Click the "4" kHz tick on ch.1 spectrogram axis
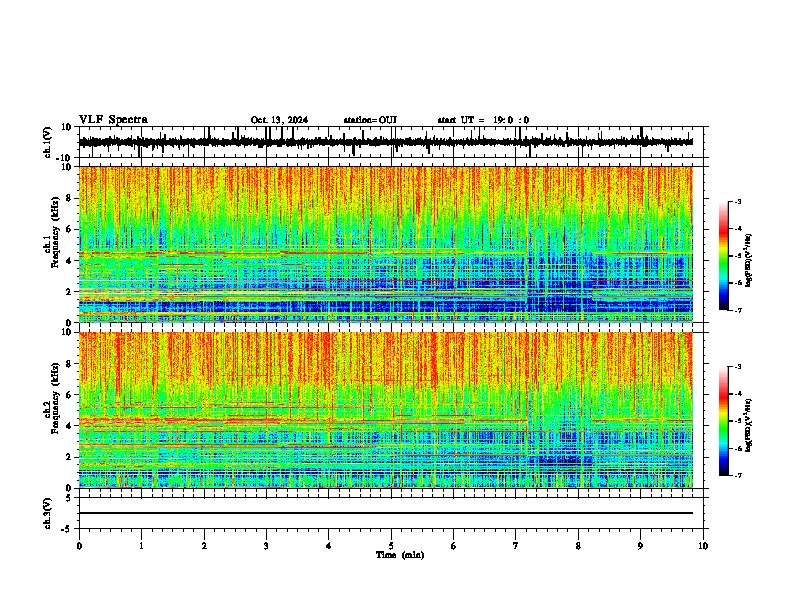The width and height of the screenshot is (792, 612). click(69, 261)
